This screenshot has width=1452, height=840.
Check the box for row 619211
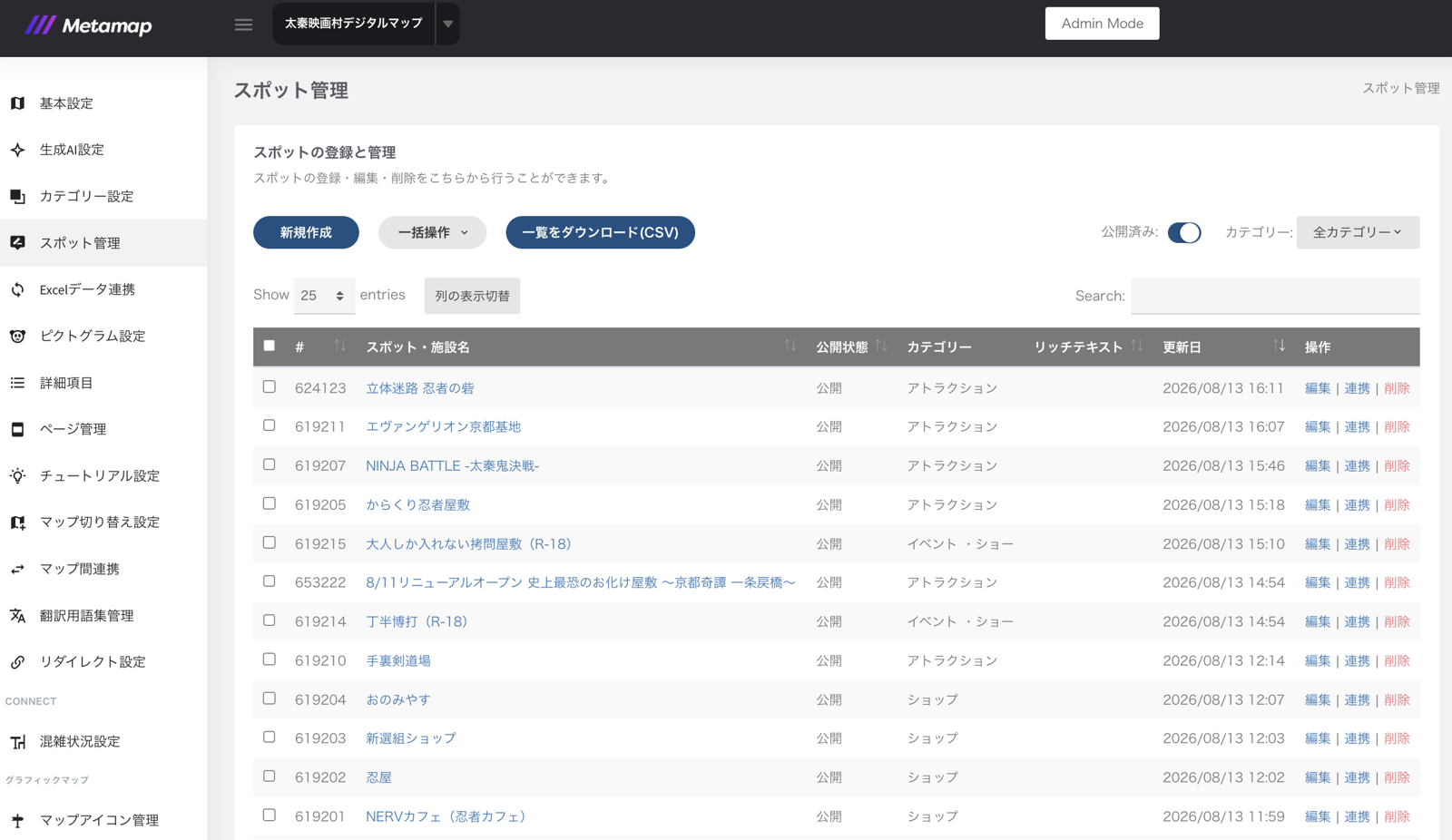[x=270, y=425]
